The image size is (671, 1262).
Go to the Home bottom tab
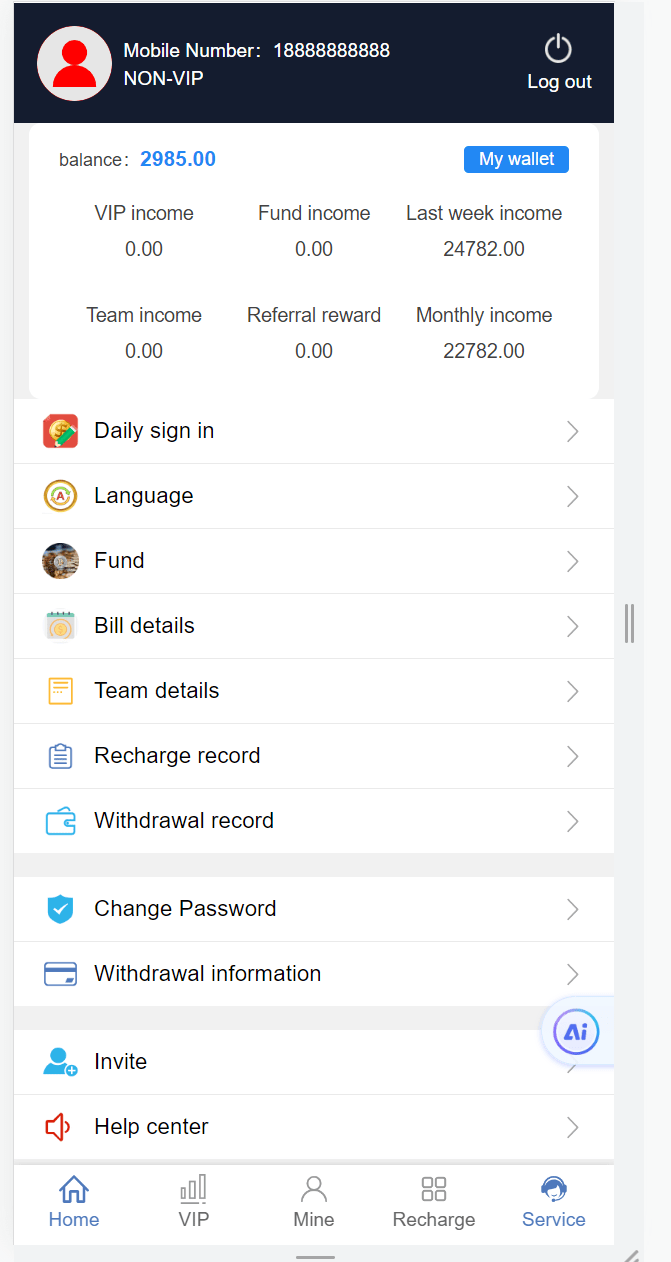click(74, 1202)
